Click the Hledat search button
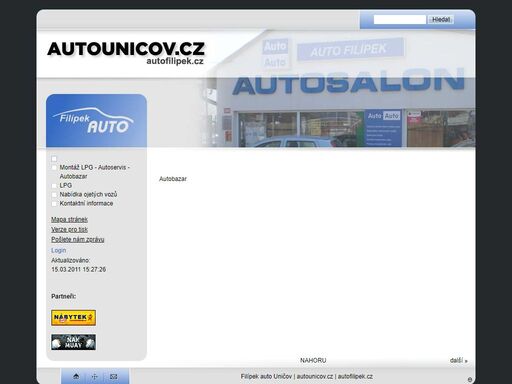The width and height of the screenshot is (512, 384). pyautogui.click(x=441, y=20)
